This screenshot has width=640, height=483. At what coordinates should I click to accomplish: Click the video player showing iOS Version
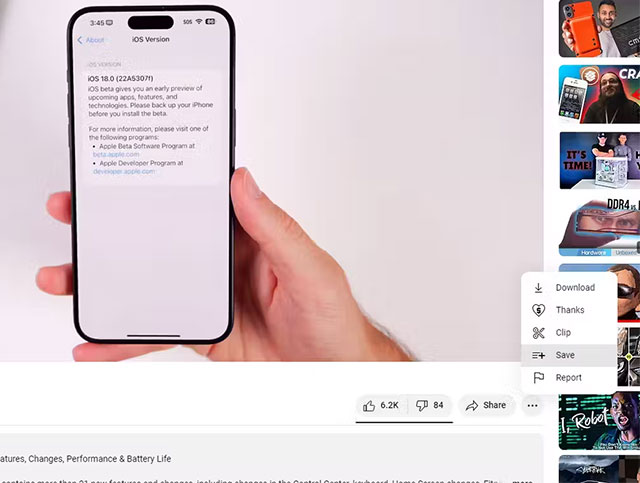[x=271, y=180]
